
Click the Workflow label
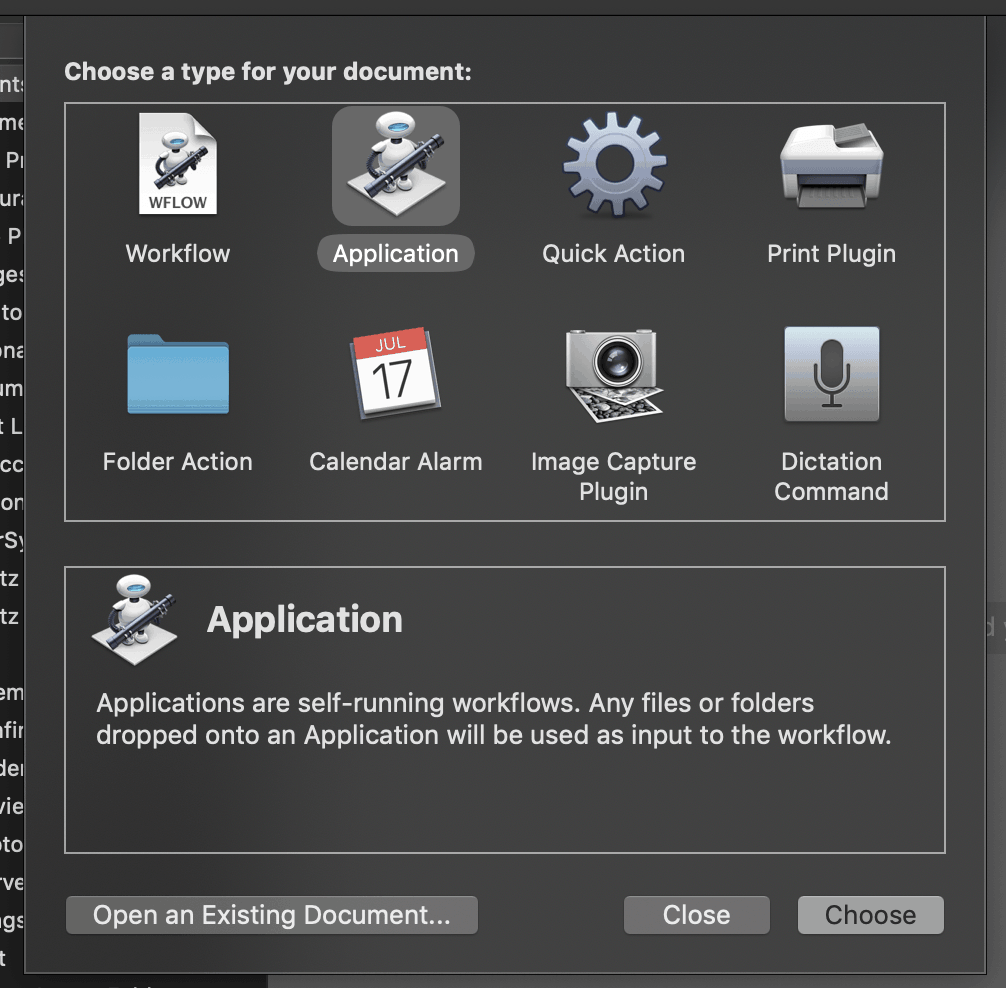pyautogui.click(x=178, y=253)
